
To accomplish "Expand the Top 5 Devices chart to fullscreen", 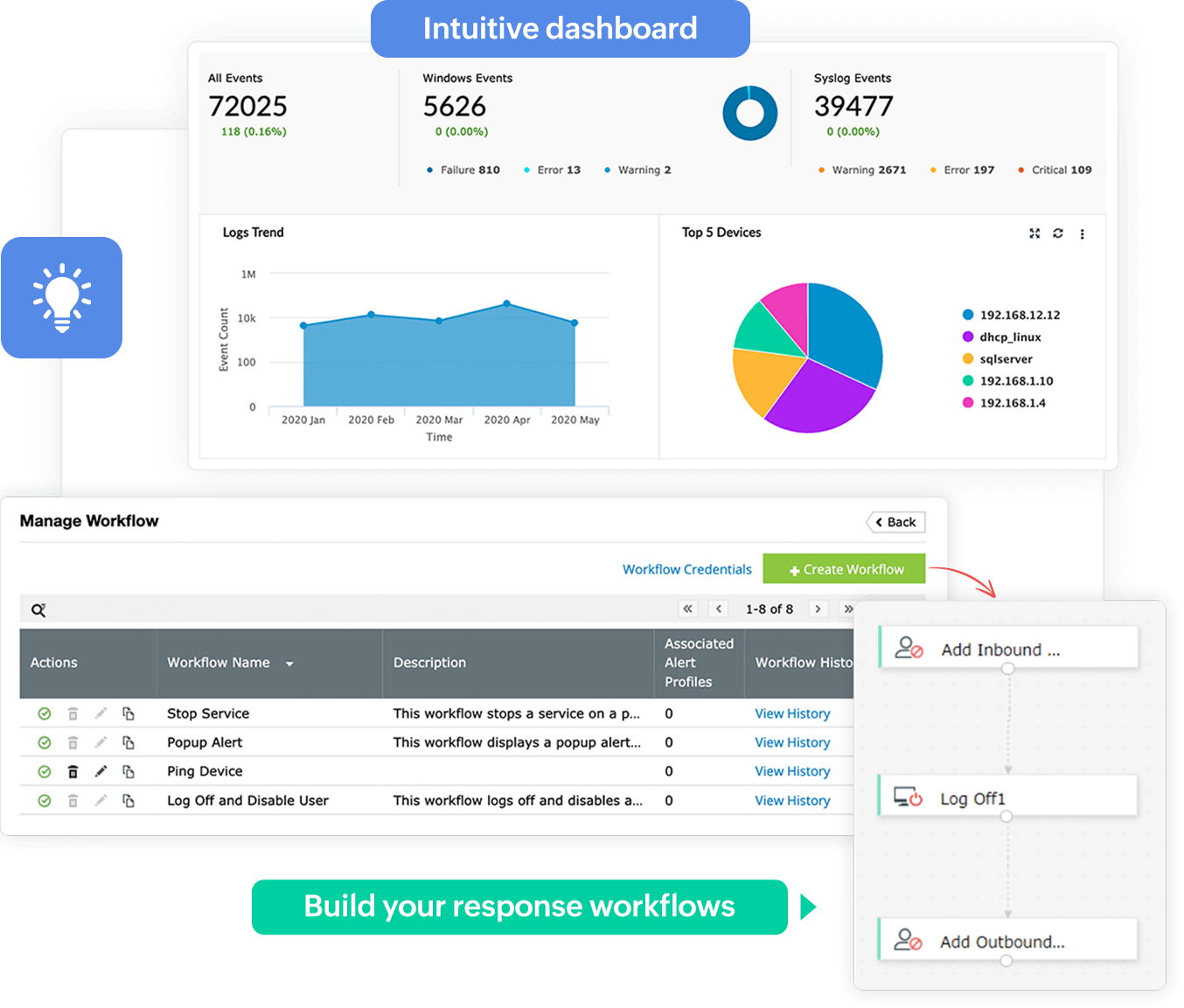I will [1034, 233].
